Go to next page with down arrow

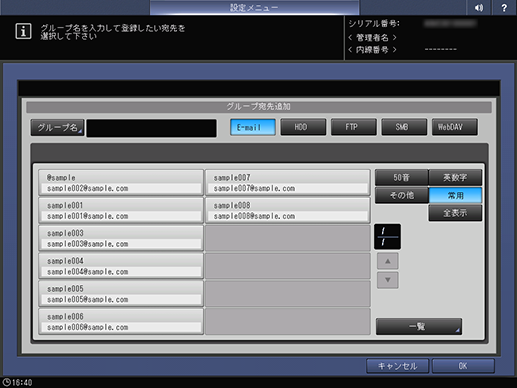(x=387, y=280)
